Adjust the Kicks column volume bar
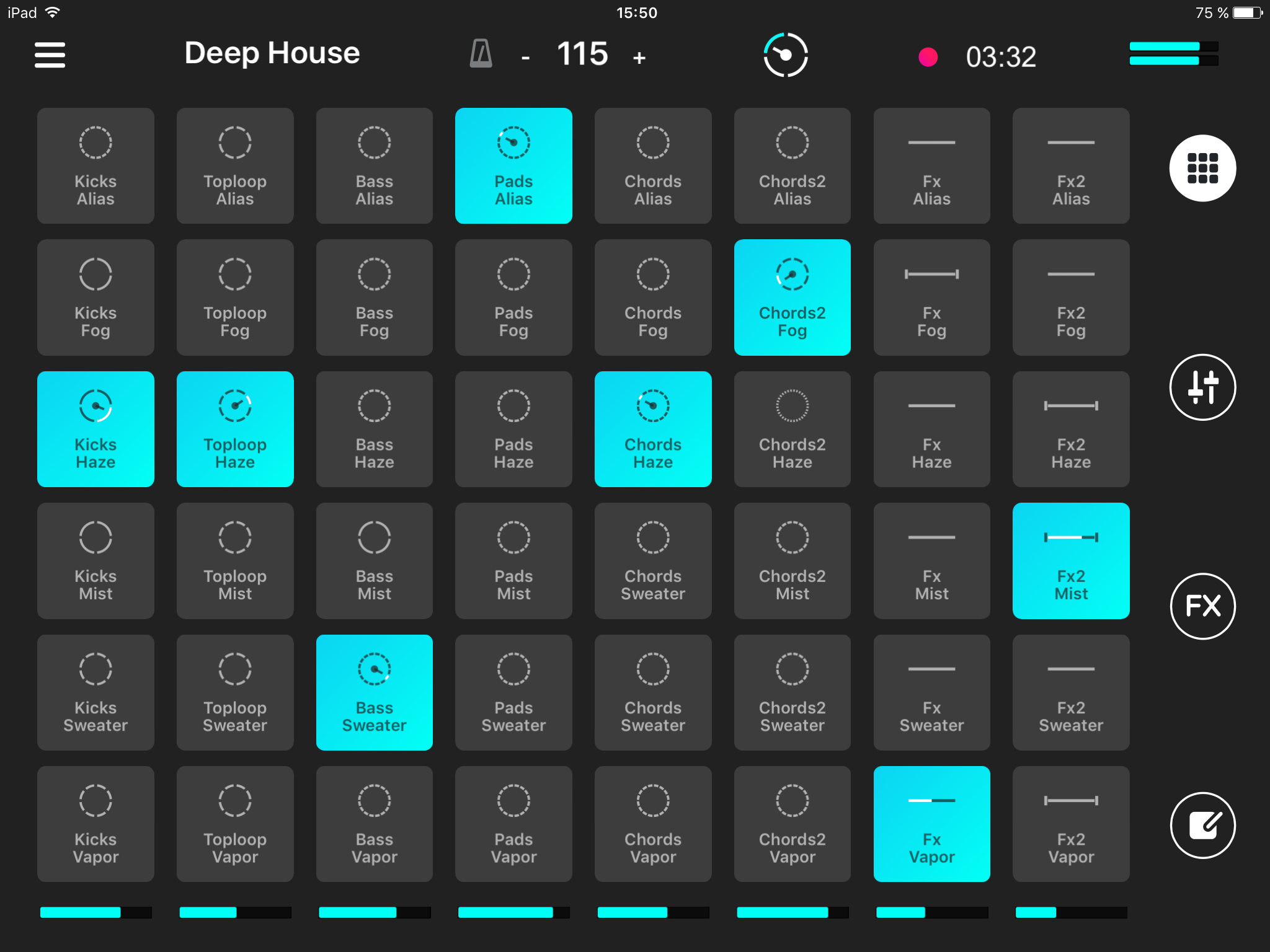 [x=95, y=912]
